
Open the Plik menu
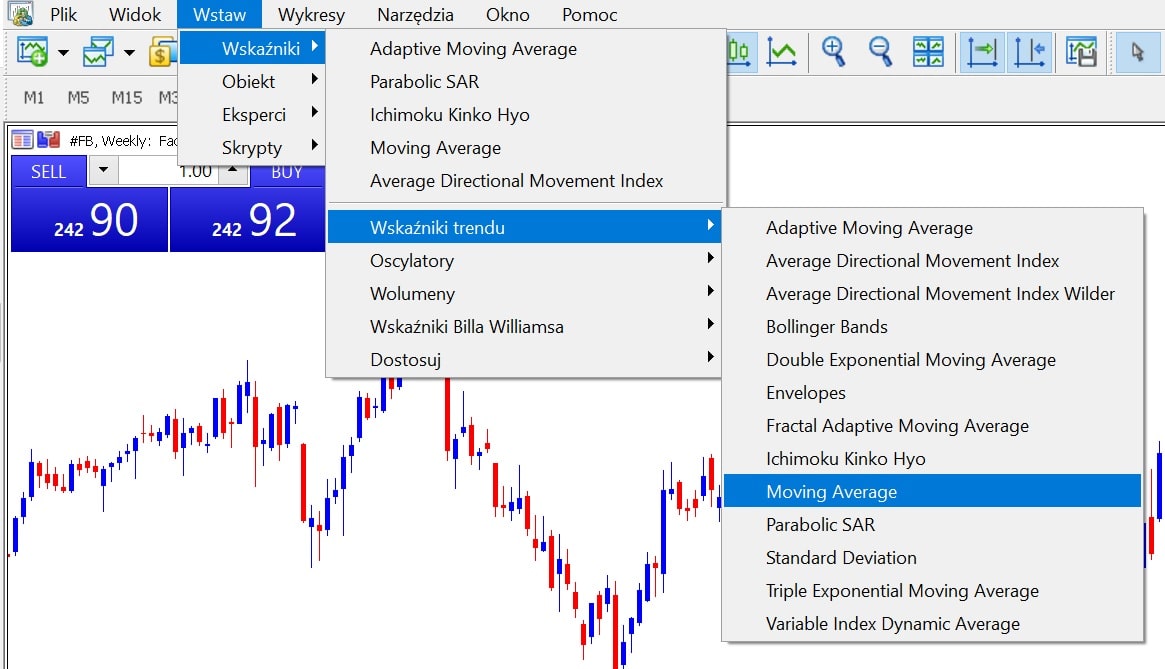coord(64,15)
